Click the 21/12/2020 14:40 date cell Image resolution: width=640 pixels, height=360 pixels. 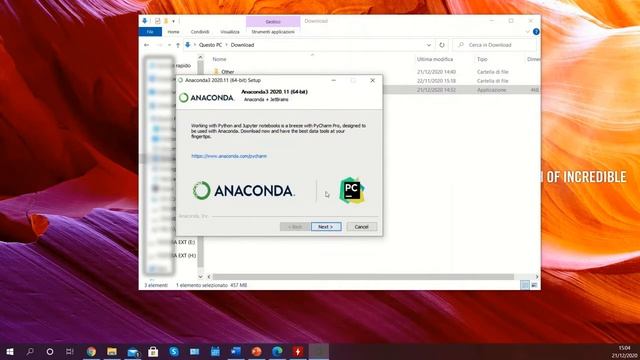[436, 72]
